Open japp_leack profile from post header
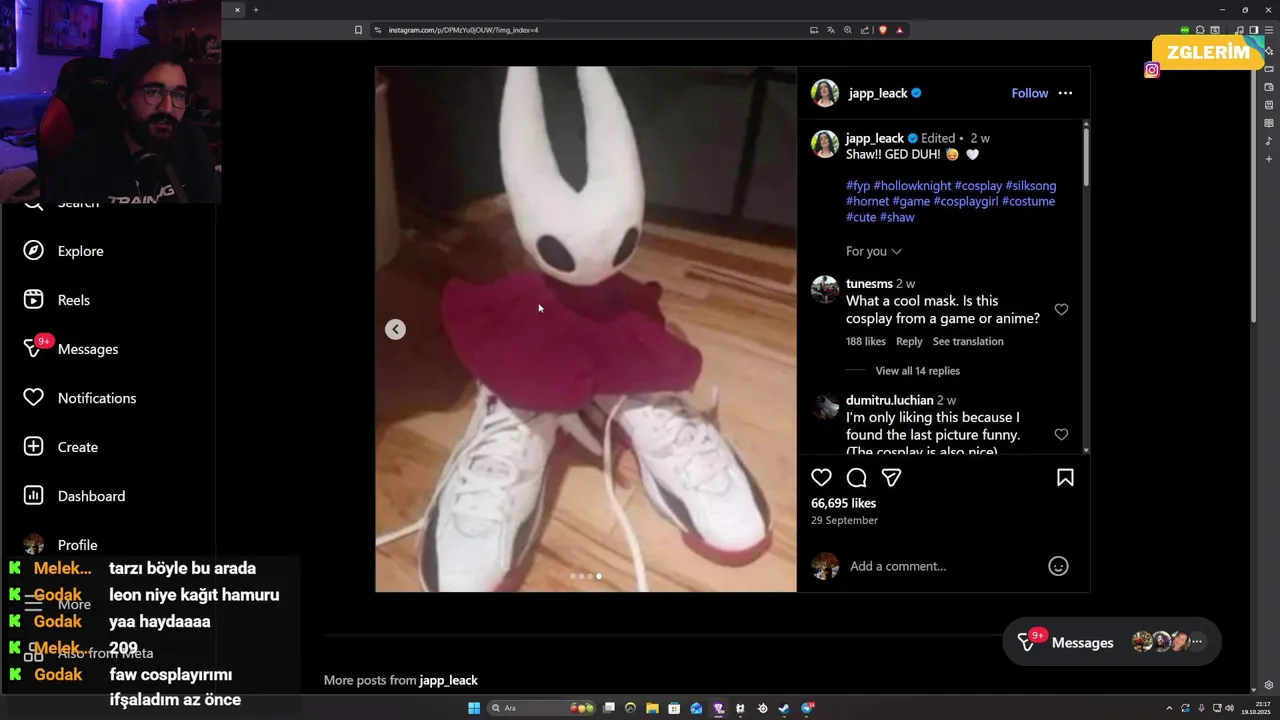Image resolution: width=1280 pixels, height=720 pixels. pos(878,93)
